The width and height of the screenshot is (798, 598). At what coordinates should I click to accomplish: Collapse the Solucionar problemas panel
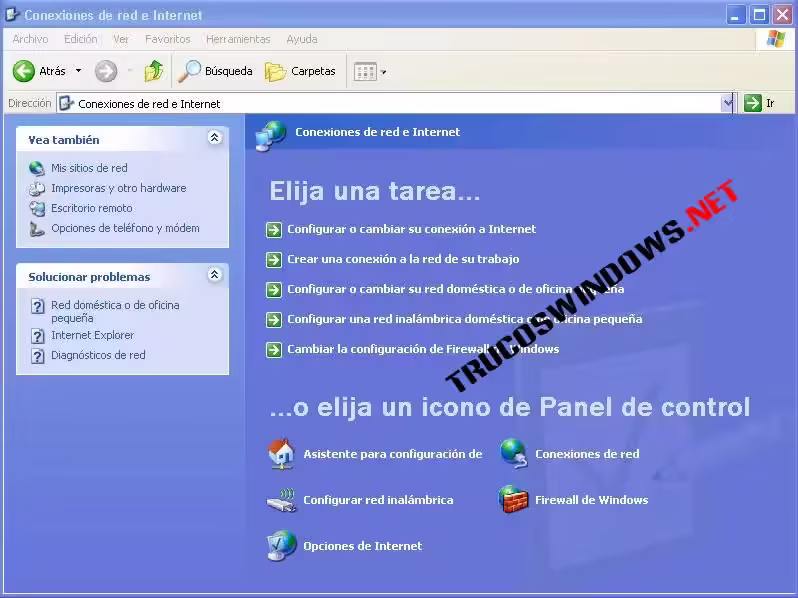(x=214, y=275)
